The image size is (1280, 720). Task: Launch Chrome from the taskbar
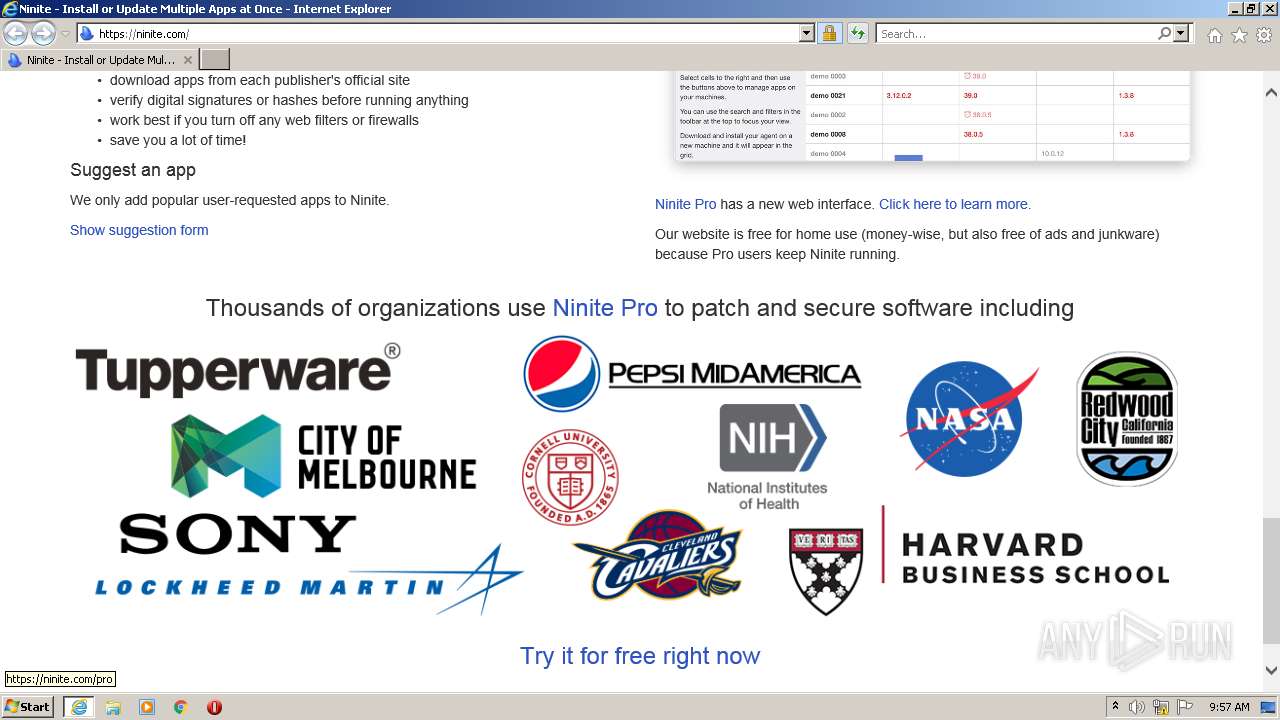click(180, 707)
